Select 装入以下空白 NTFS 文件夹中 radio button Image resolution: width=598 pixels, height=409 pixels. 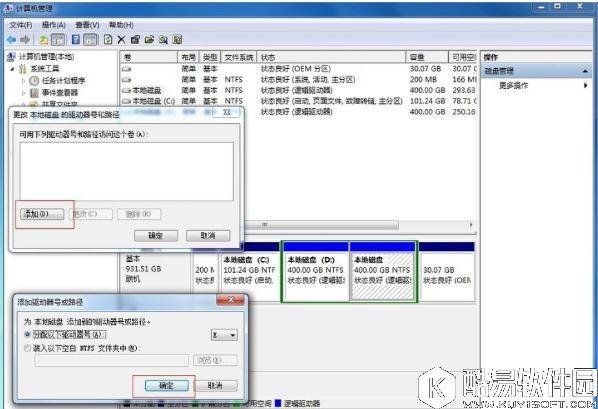coord(27,348)
